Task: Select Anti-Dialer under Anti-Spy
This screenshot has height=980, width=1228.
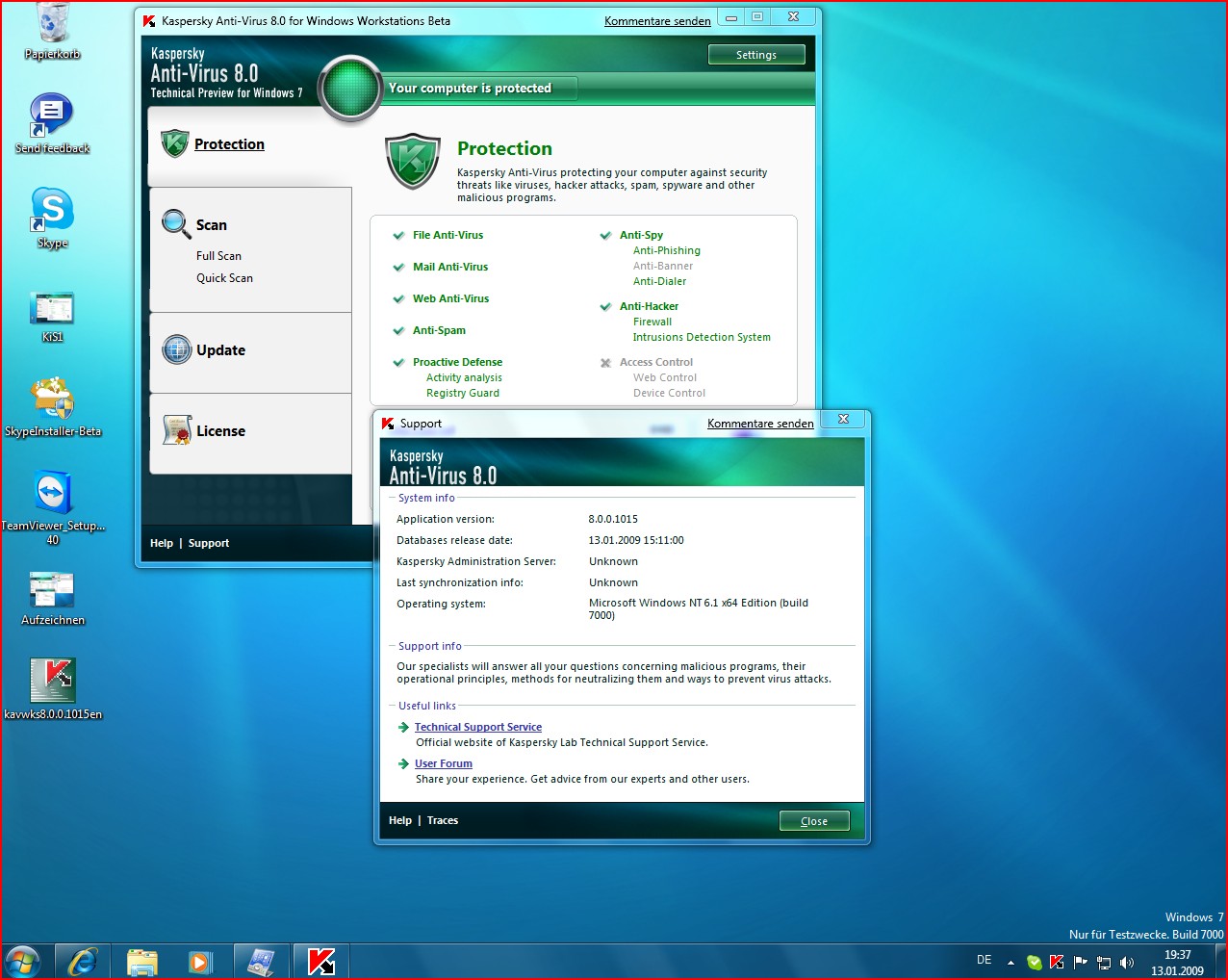Action: click(660, 281)
